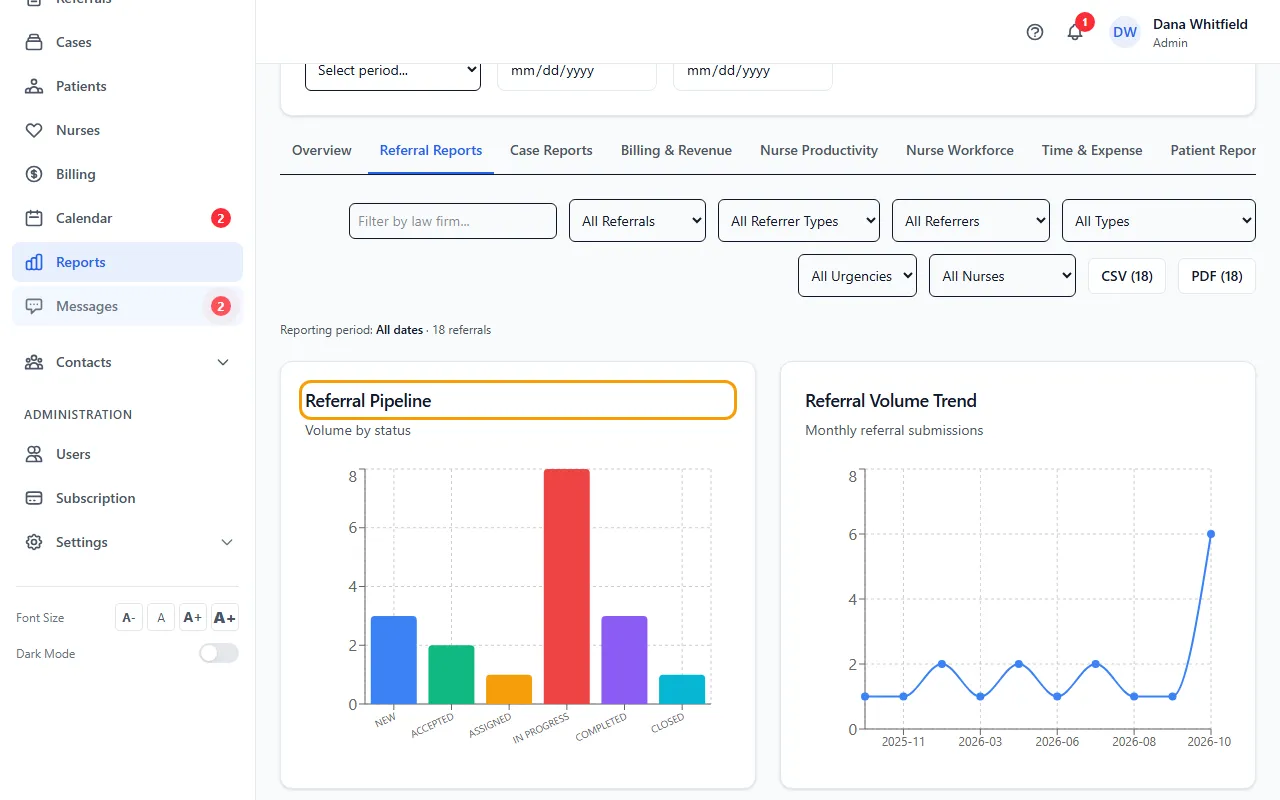
Task: Click the Users sidebar icon
Action: (34, 454)
